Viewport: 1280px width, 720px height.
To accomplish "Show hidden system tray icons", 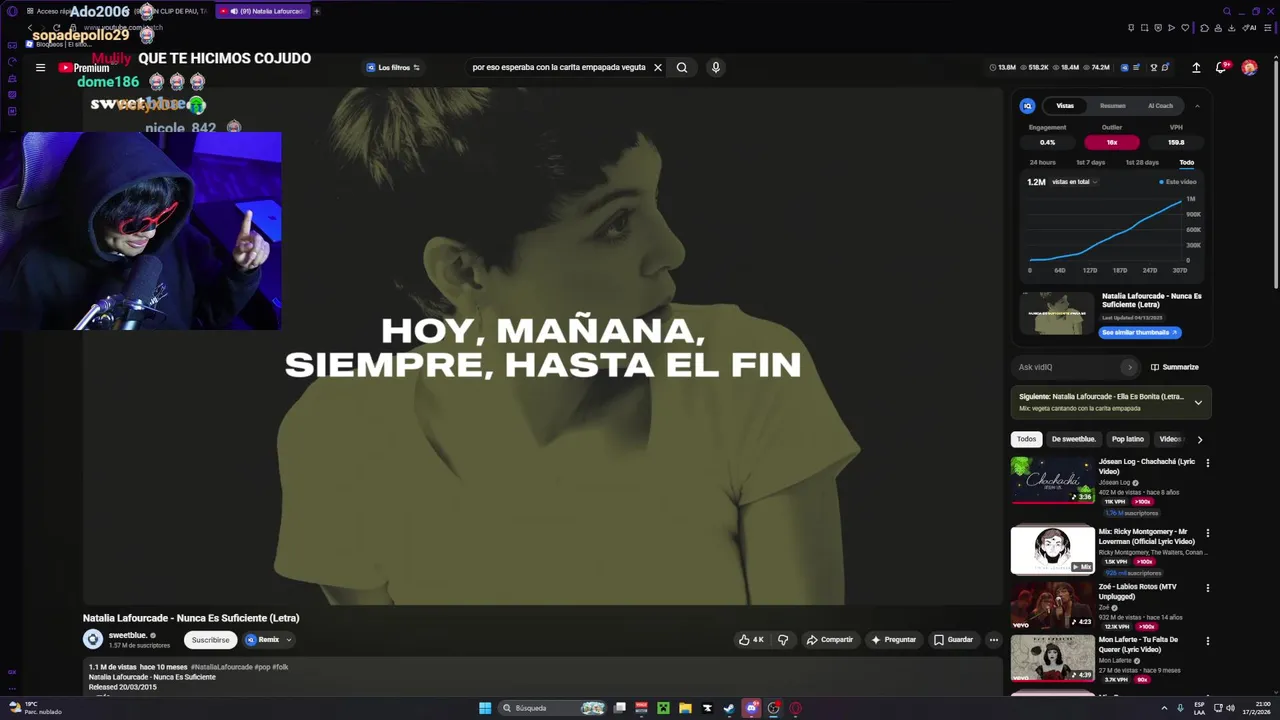I will tap(1165, 708).
